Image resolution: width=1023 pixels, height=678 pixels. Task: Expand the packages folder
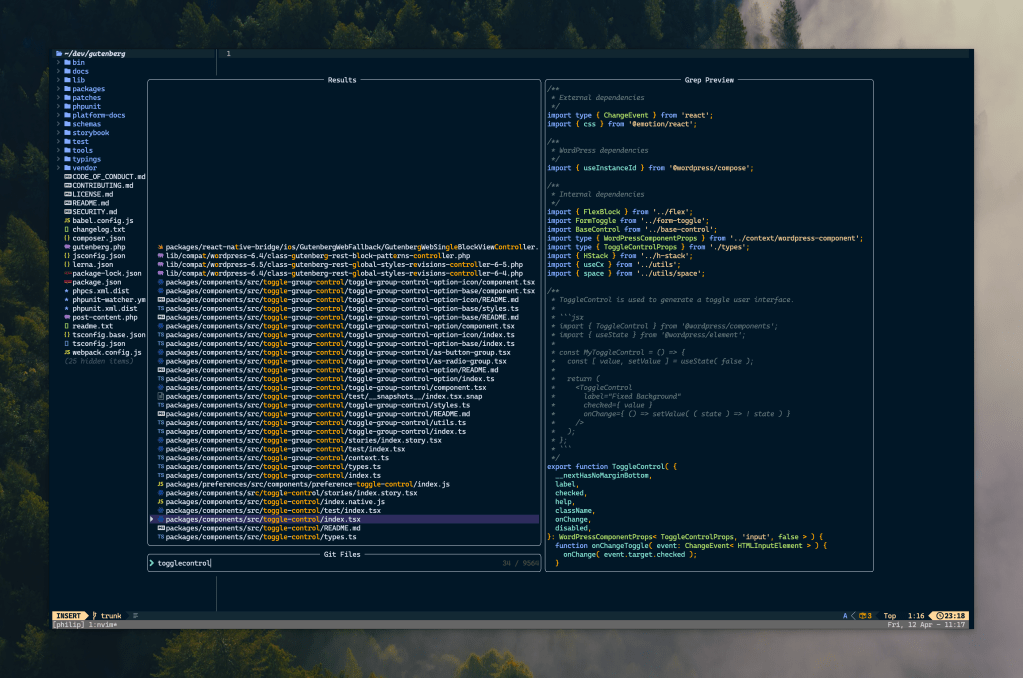point(88,89)
